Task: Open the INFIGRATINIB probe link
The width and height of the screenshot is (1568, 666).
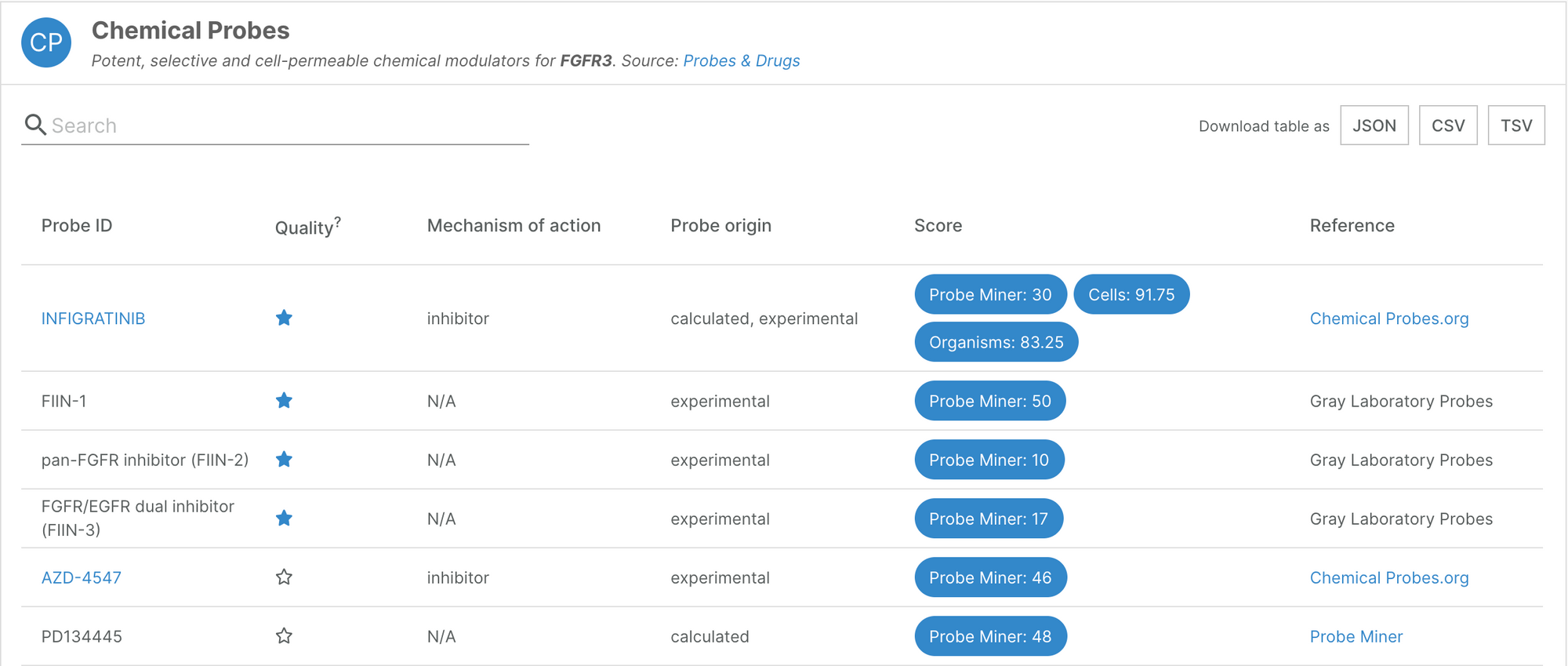Action: (93, 318)
